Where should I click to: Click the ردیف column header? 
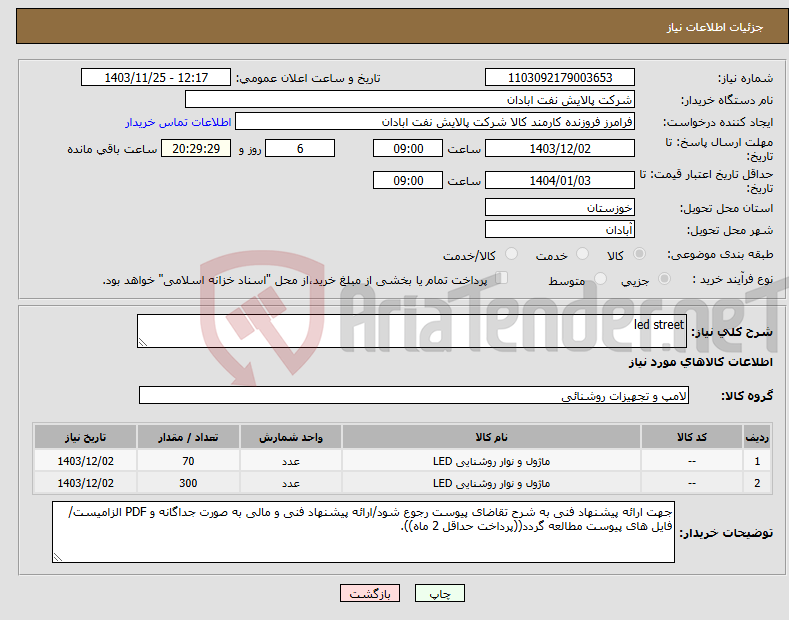pos(757,437)
